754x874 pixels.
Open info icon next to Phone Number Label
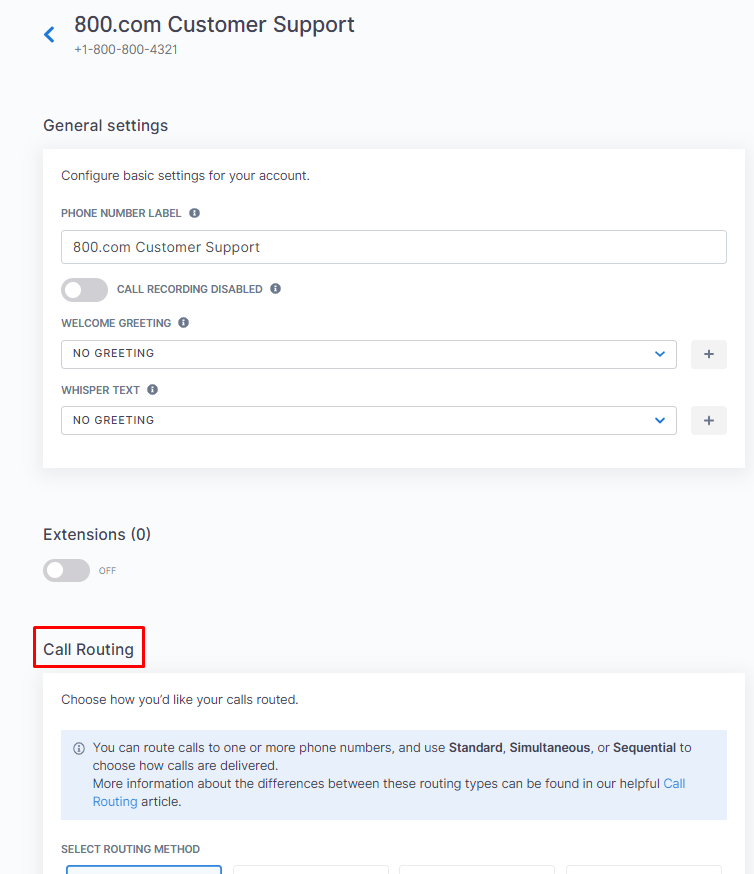tap(194, 213)
